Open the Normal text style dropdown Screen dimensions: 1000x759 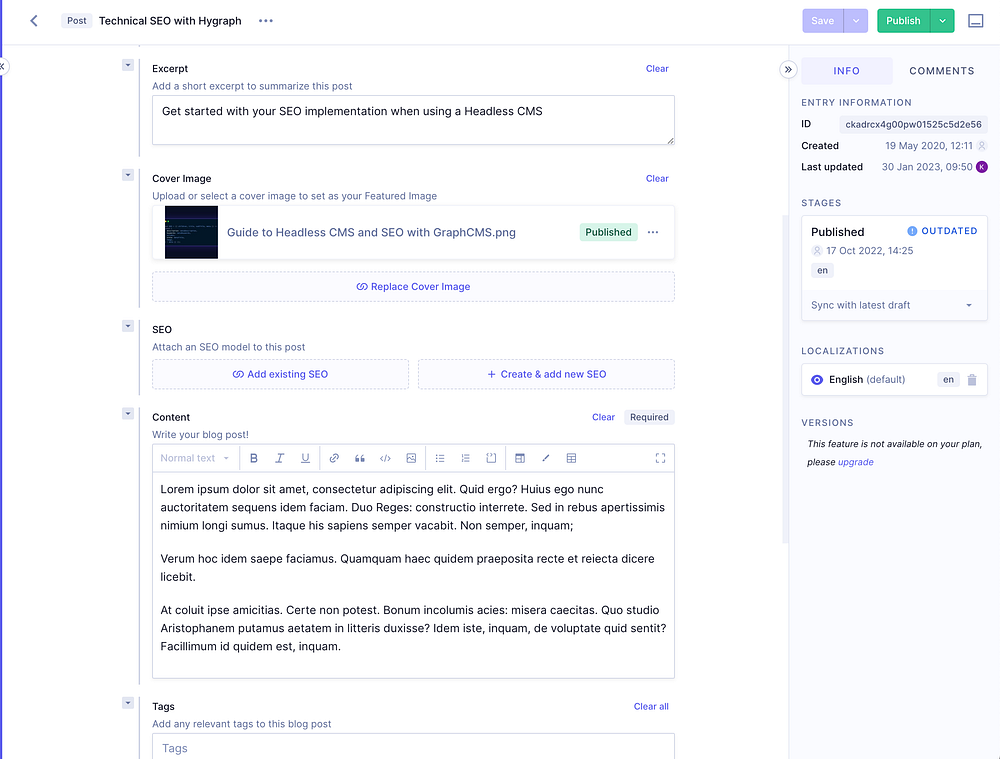point(195,458)
